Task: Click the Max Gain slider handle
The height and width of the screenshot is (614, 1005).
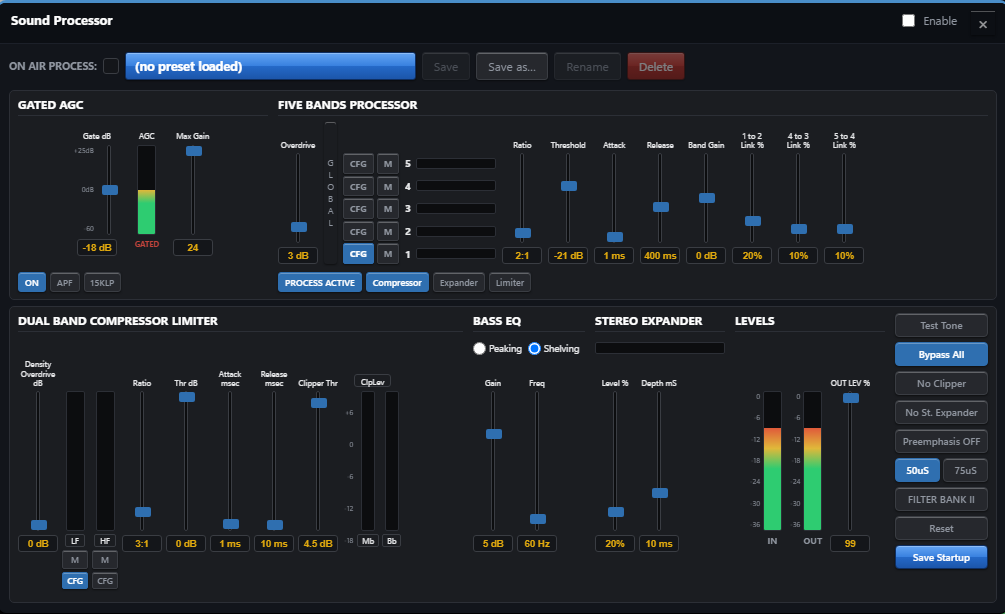Action: coord(194,151)
